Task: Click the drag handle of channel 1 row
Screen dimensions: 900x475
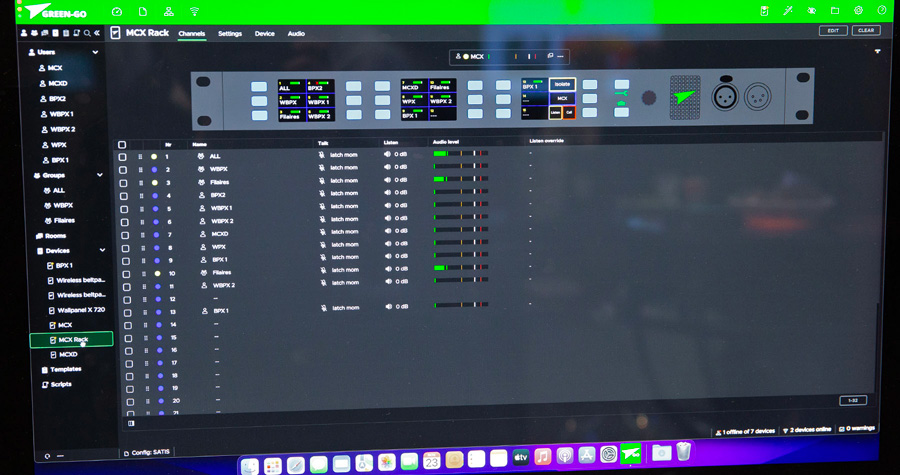Action: 140,157
